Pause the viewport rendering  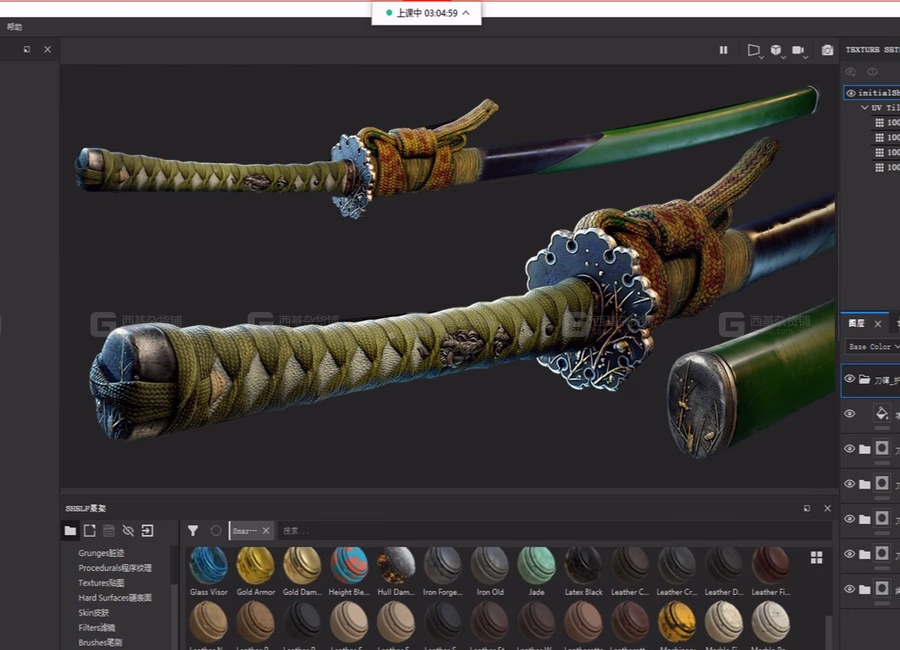click(x=723, y=50)
